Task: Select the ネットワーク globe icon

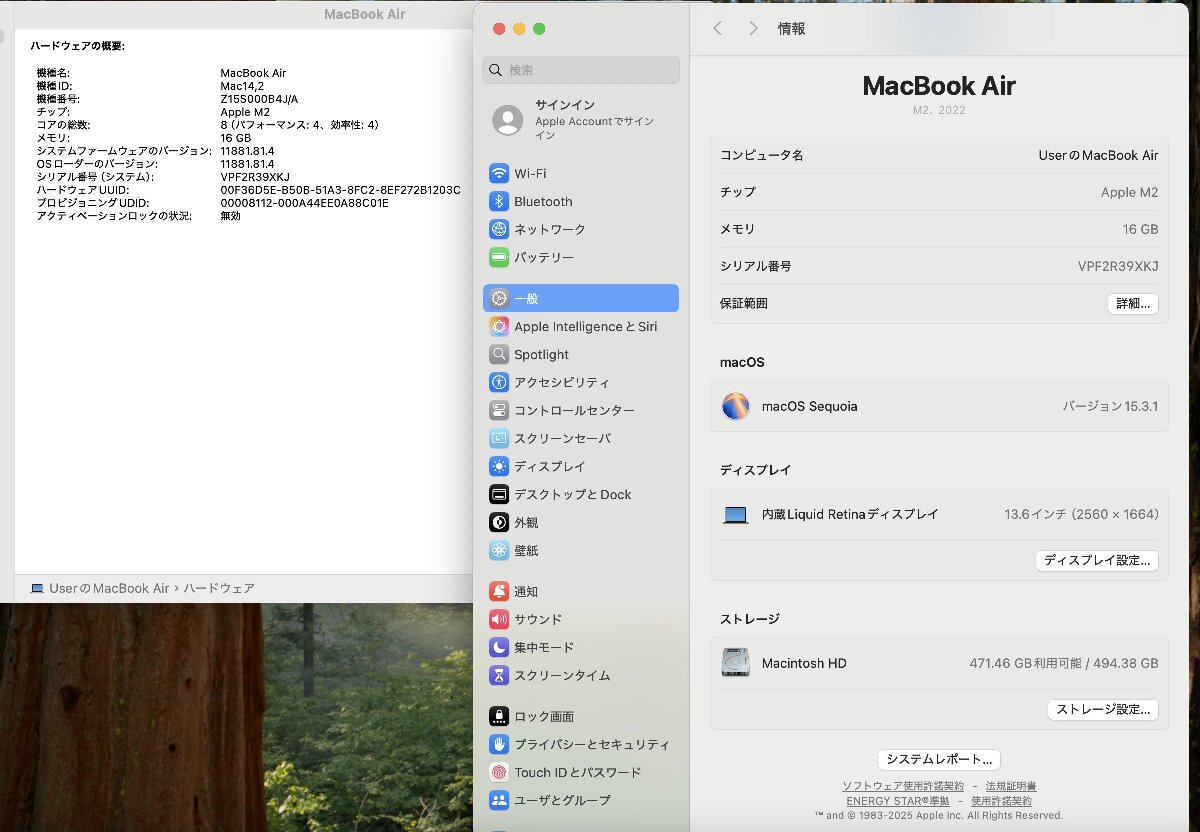Action: (499, 229)
